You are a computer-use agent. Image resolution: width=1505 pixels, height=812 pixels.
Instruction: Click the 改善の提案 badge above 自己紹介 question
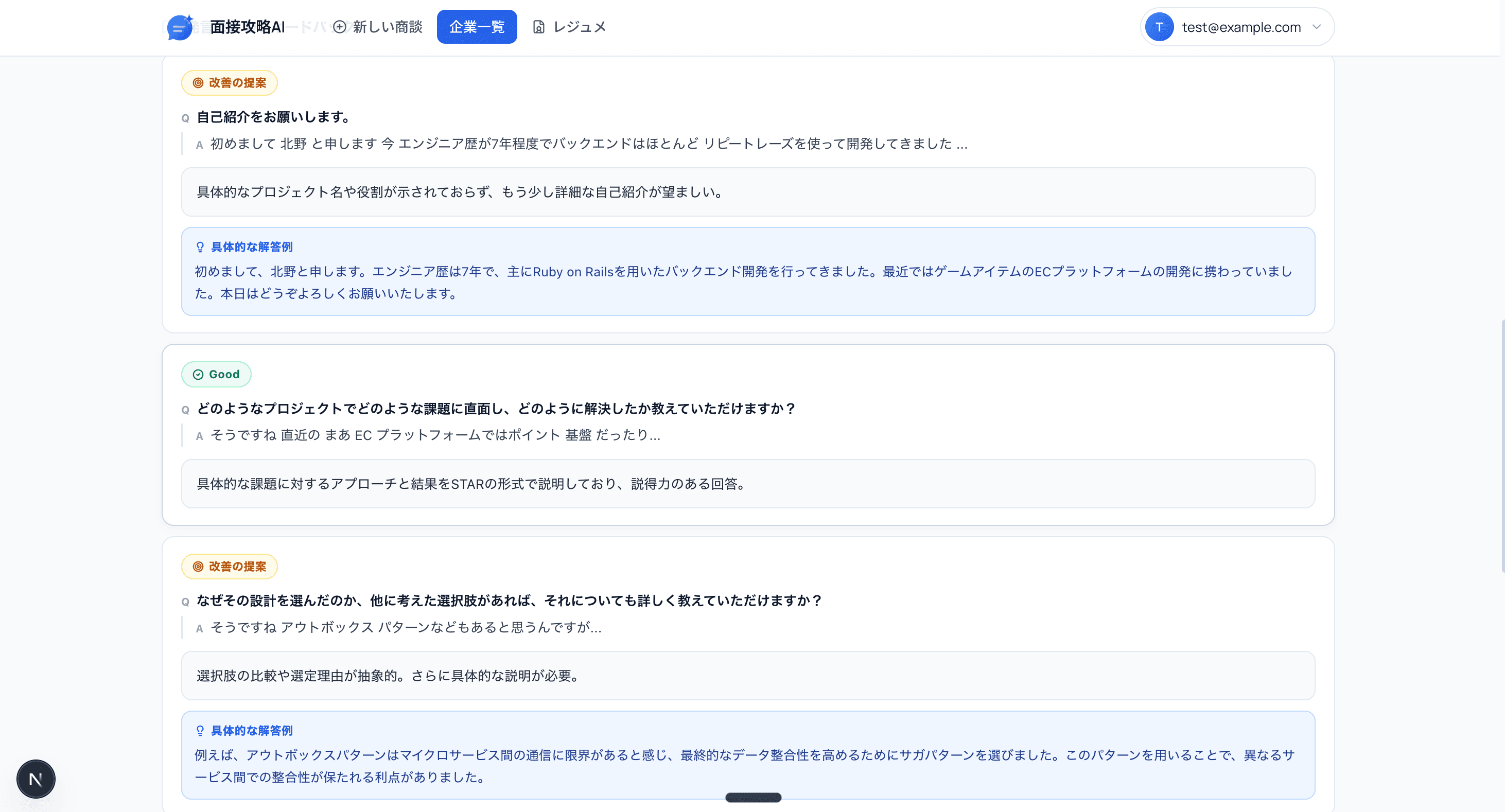[x=229, y=83]
